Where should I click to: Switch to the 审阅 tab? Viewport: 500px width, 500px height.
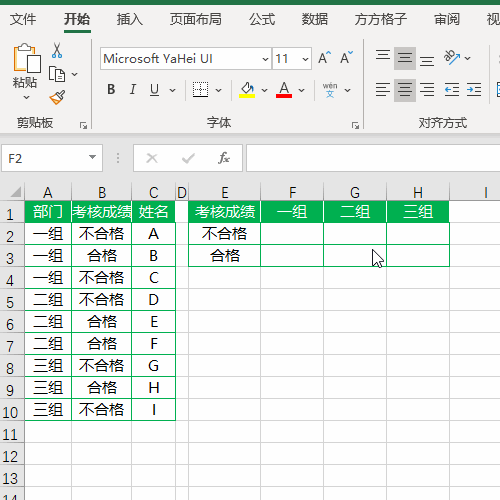pyautogui.click(x=447, y=19)
